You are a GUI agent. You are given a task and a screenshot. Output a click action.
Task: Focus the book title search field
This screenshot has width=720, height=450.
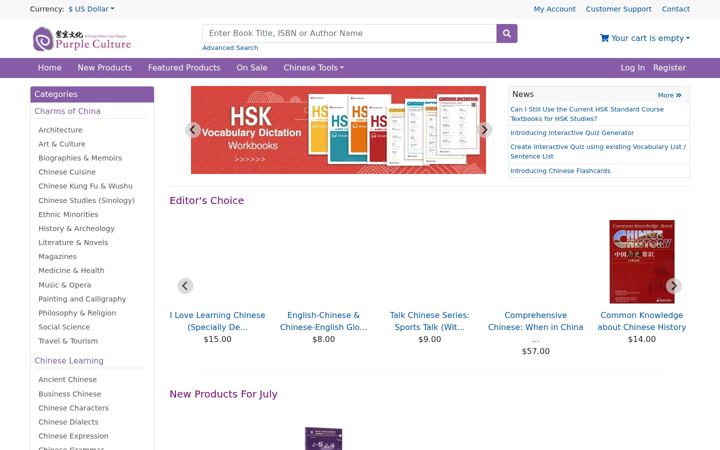point(349,34)
